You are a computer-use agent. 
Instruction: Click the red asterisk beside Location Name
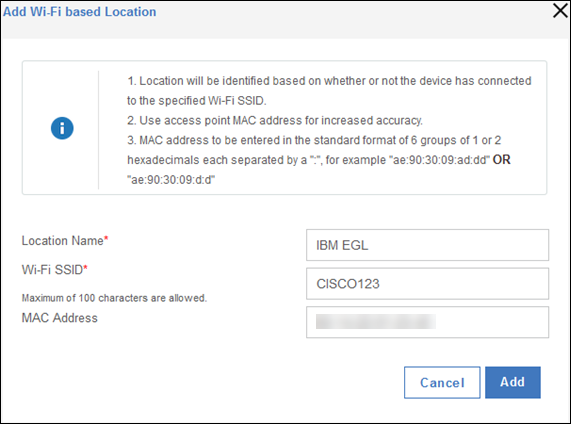tap(106, 239)
